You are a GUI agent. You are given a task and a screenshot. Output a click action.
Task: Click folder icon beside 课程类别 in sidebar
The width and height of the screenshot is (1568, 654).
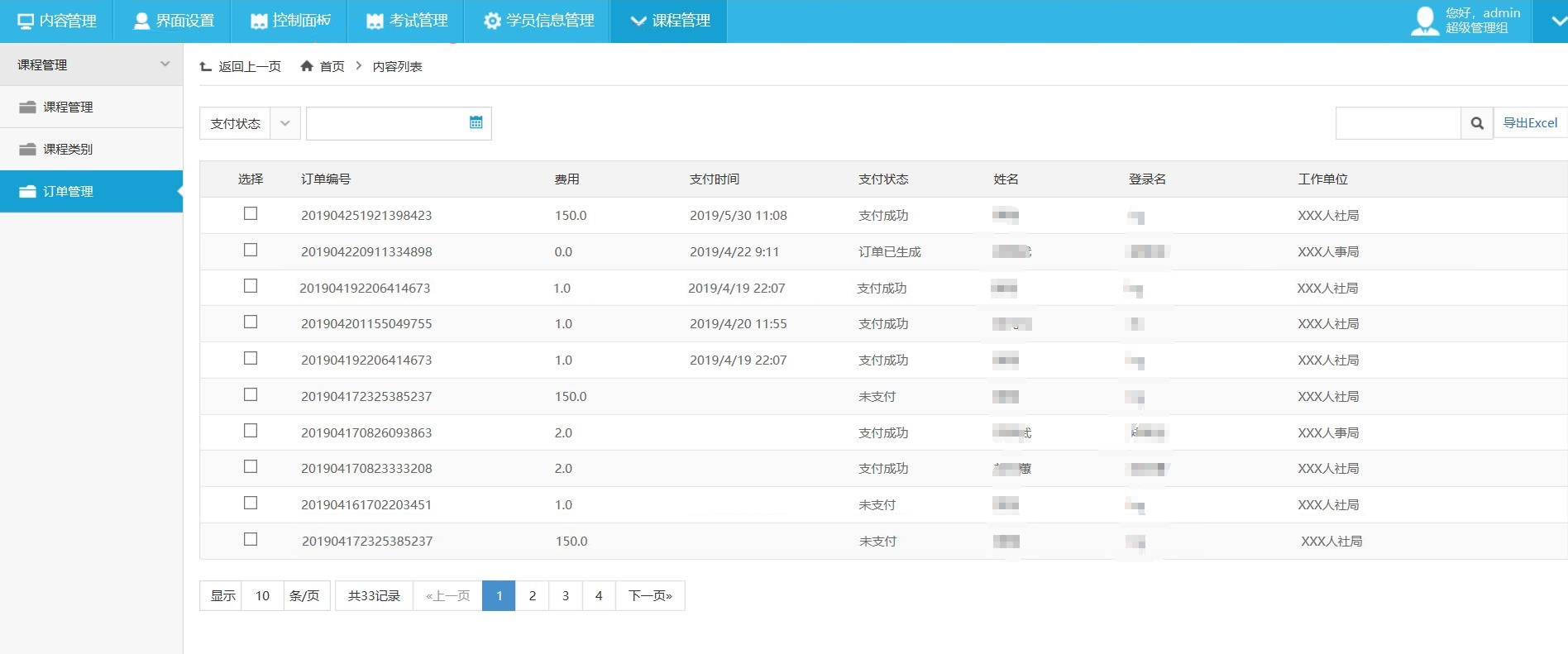pyautogui.click(x=27, y=150)
